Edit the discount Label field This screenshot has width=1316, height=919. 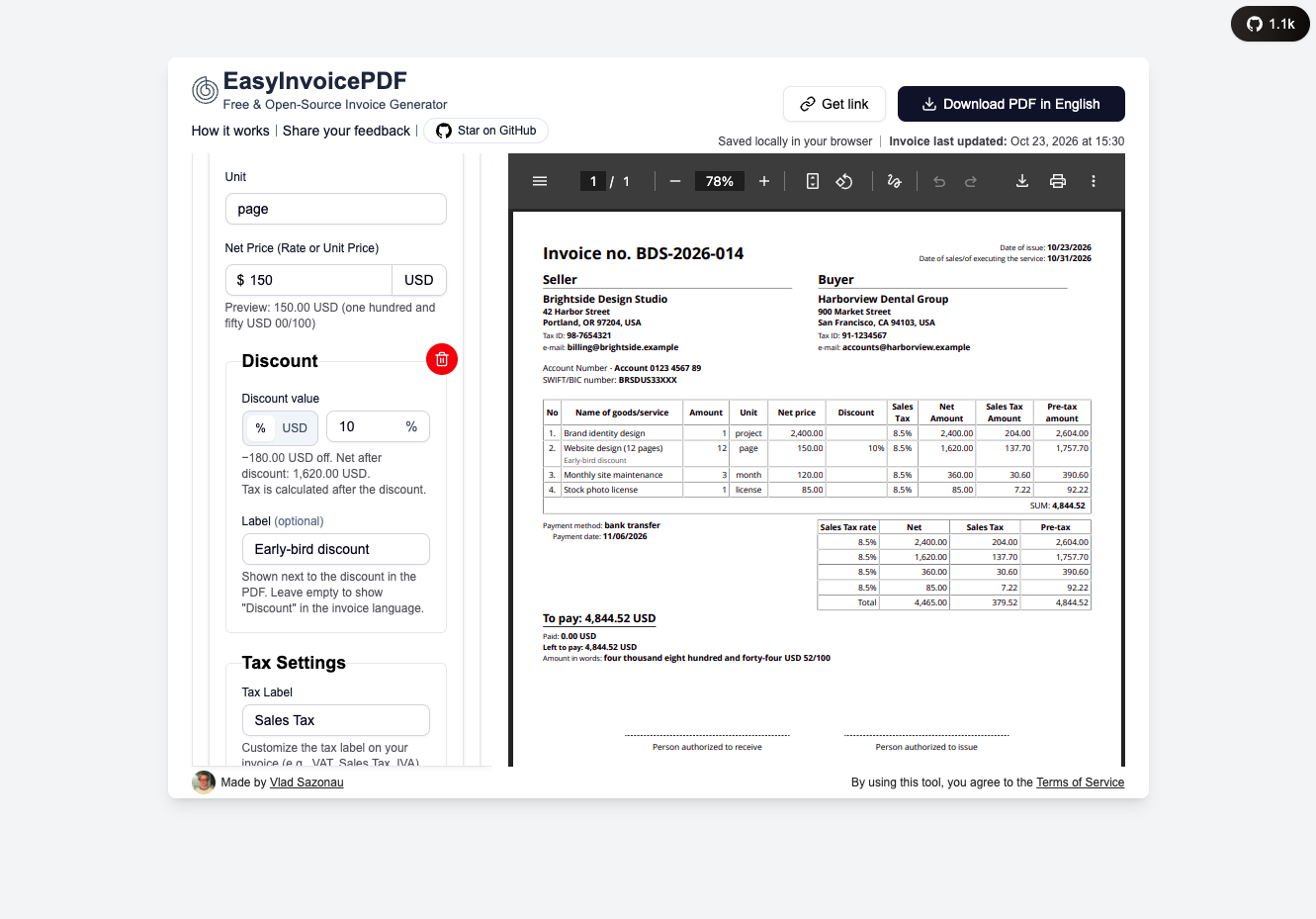pyautogui.click(x=335, y=549)
